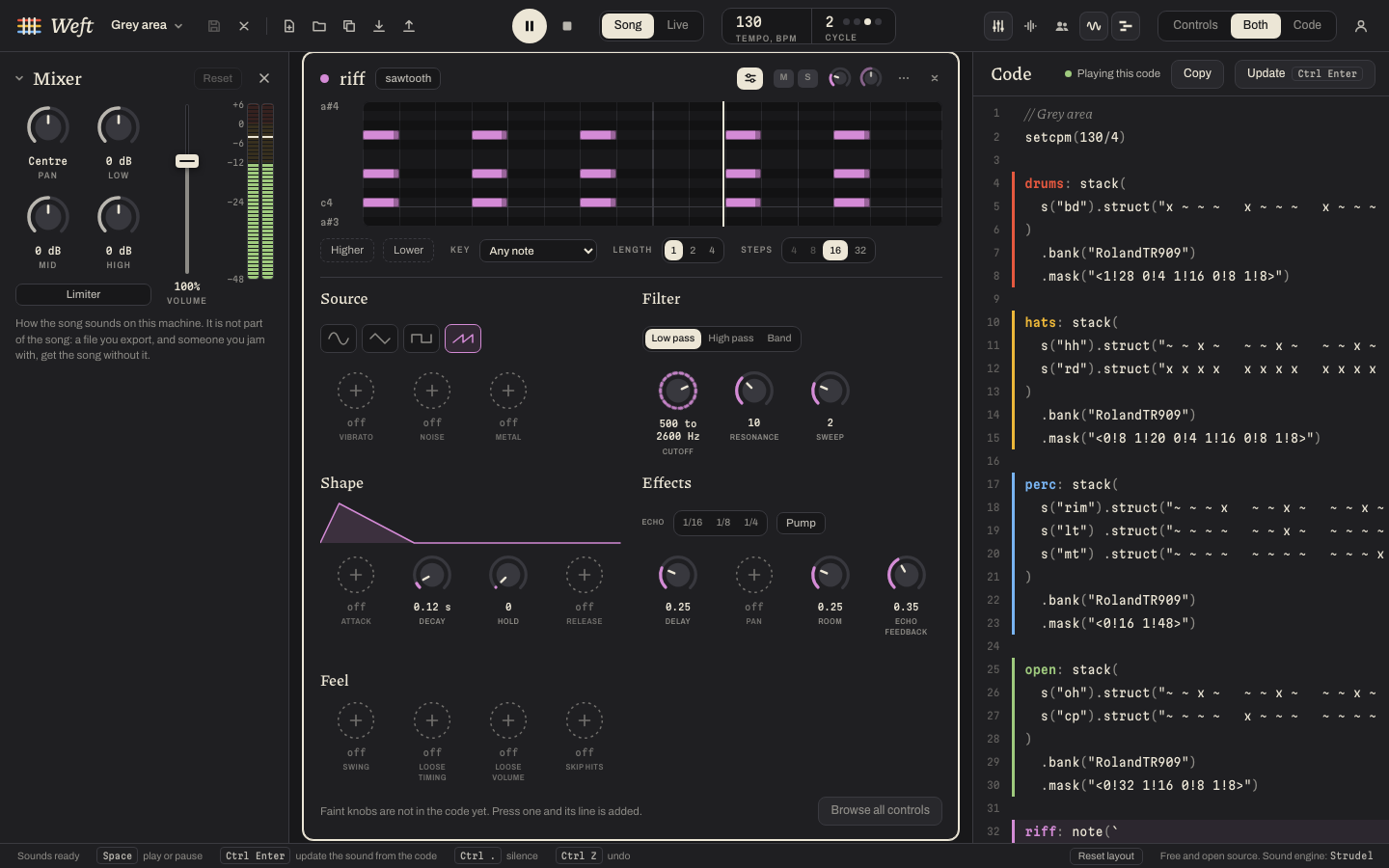Open the Grey area song dropdown
This screenshot has width=1389, height=868.
(x=147, y=25)
